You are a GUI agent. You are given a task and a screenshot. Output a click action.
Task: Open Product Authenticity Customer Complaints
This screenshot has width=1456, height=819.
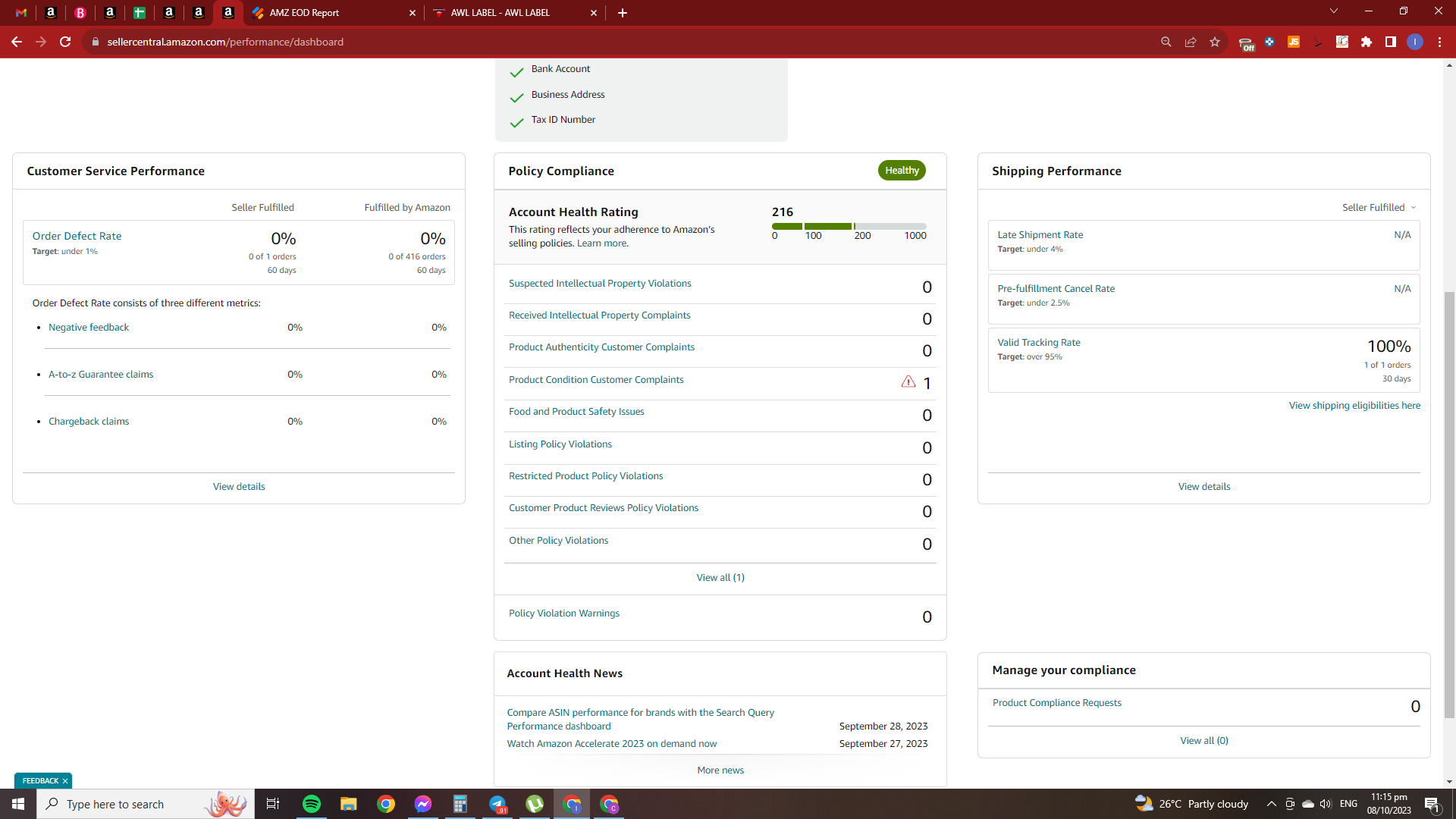[x=601, y=347]
